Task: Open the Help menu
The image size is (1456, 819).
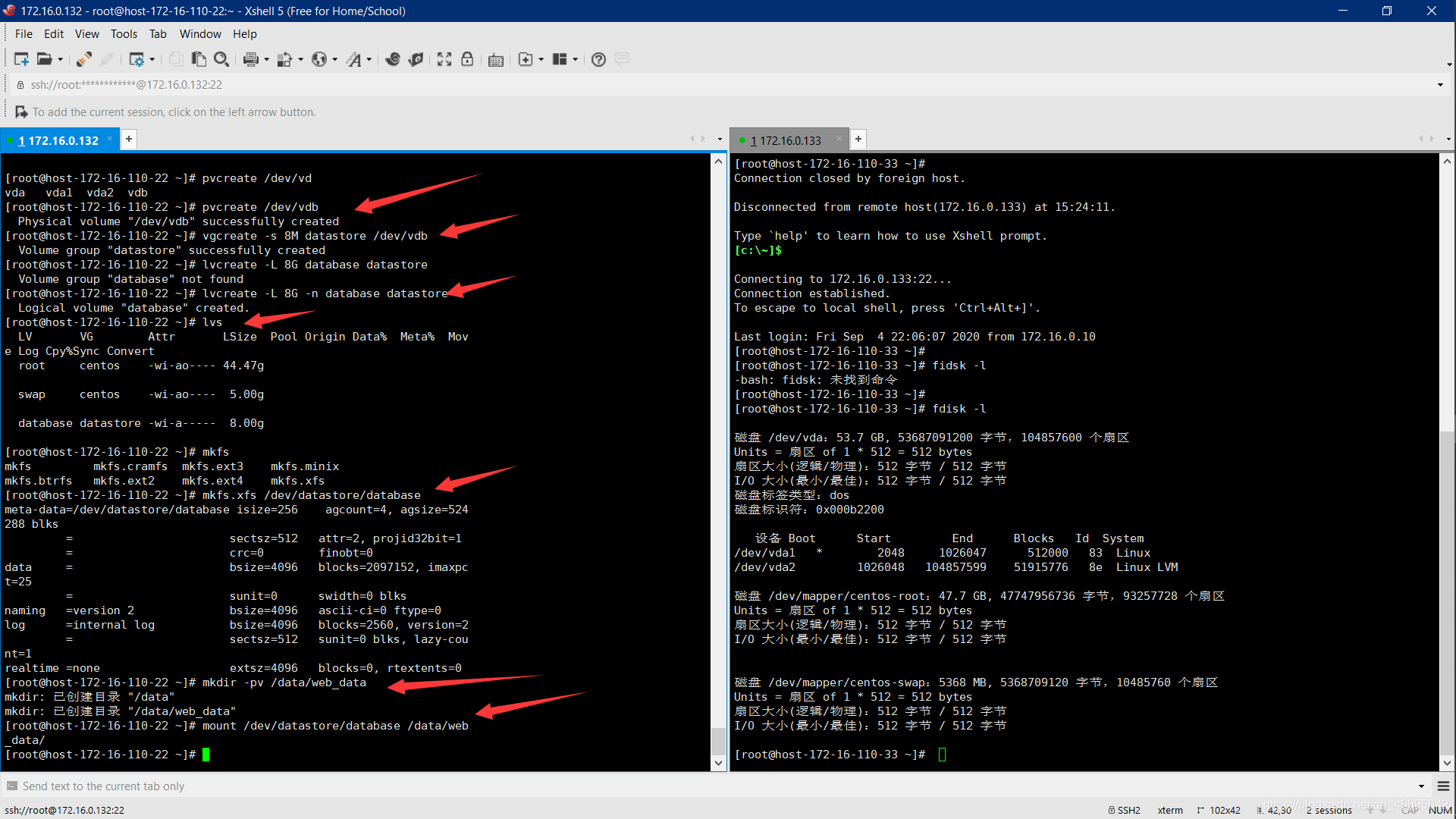Action: click(x=245, y=33)
